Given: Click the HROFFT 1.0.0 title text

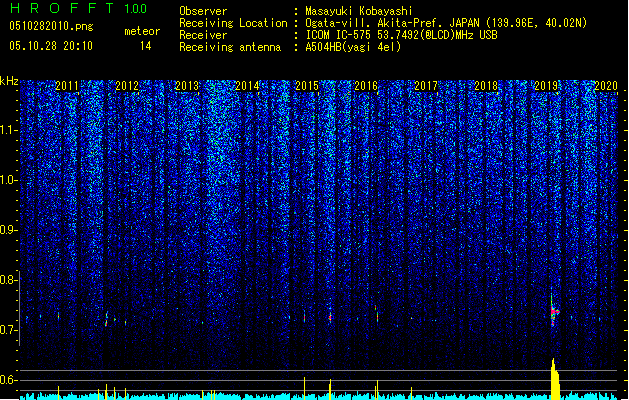Looking at the screenshot, I should tap(79, 8).
